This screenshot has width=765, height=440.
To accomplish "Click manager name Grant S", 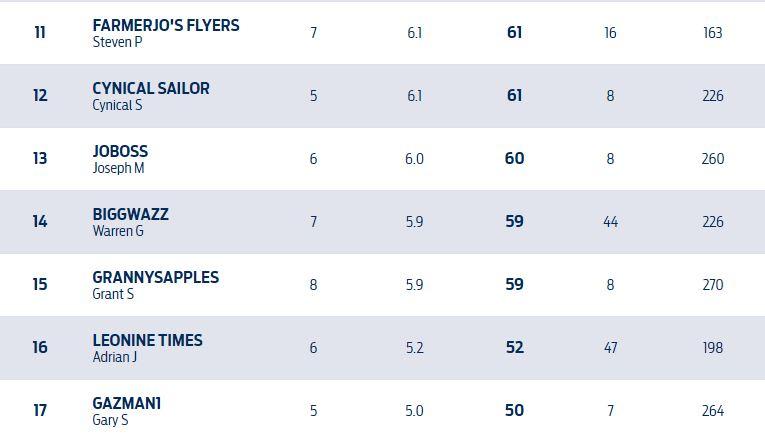I will point(113,294).
